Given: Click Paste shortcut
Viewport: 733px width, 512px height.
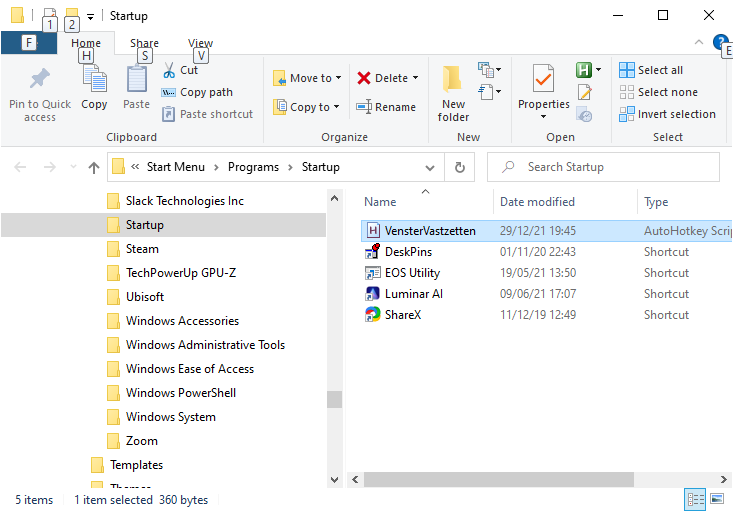Looking at the screenshot, I should pos(208,114).
